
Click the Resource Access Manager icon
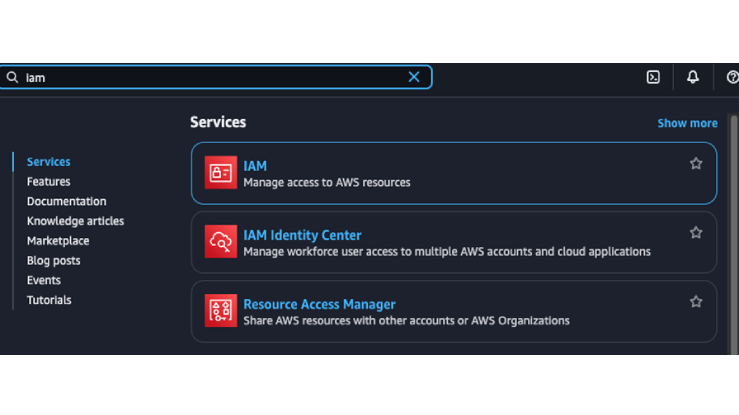pos(221,311)
